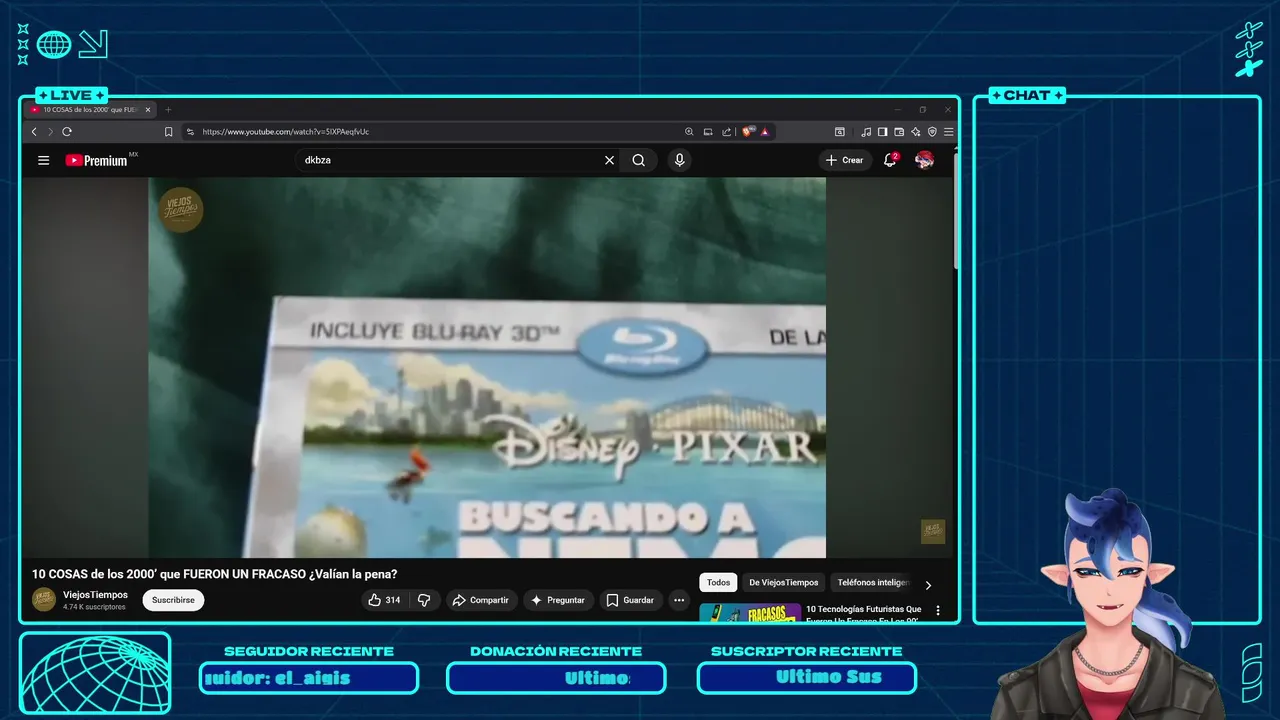Click the magnifier search button
The height and width of the screenshot is (720, 1280).
[x=638, y=160]
